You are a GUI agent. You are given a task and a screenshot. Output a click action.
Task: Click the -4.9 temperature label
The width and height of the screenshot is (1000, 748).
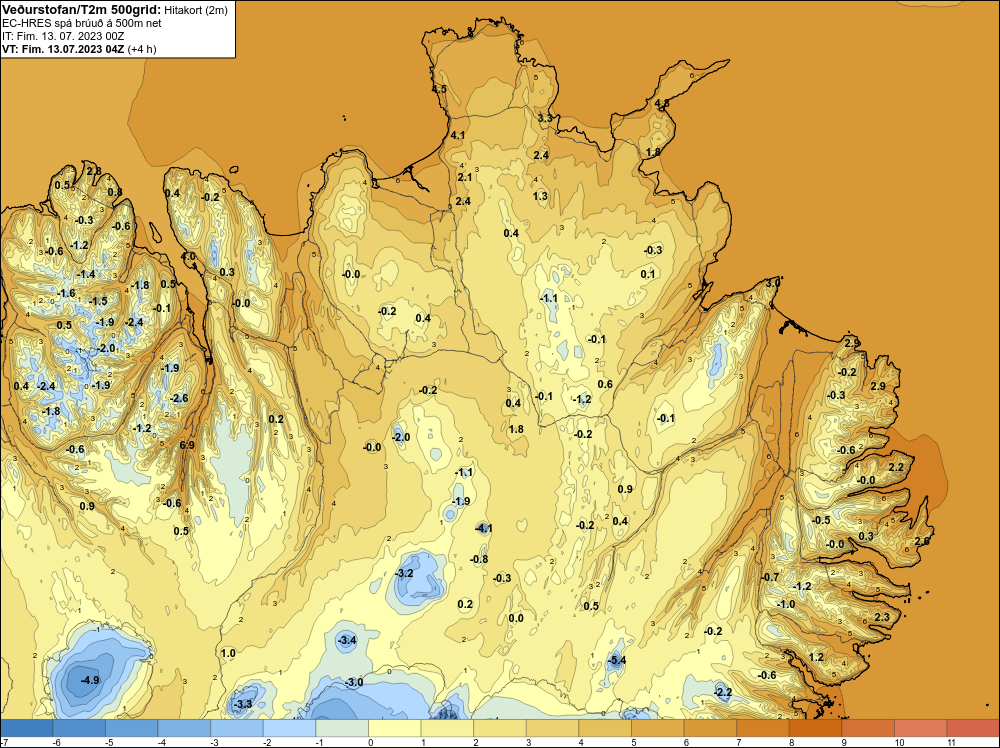point(90,680)
